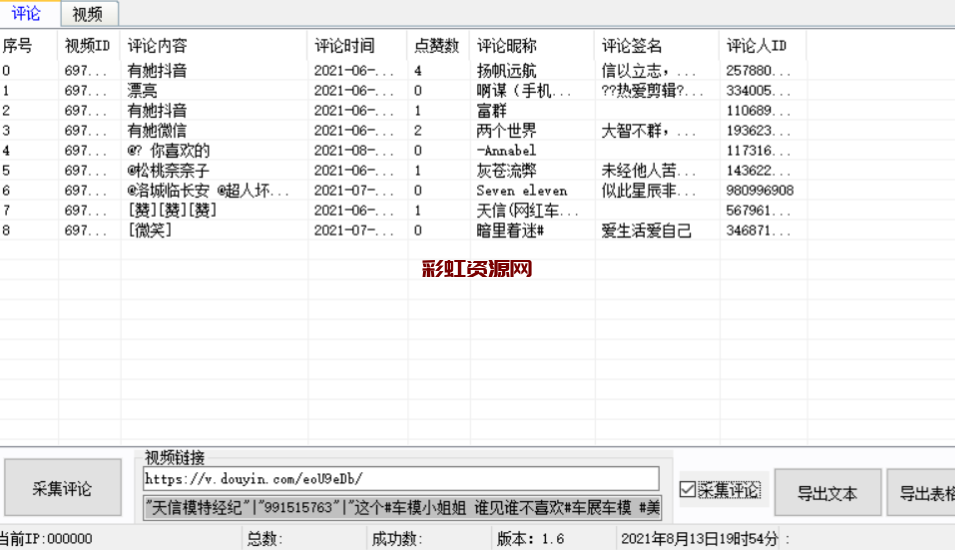Viewport: 955px width, 555px height.
Task: Toggle the 采集评论 checkbox
Action: coord(687,490)
